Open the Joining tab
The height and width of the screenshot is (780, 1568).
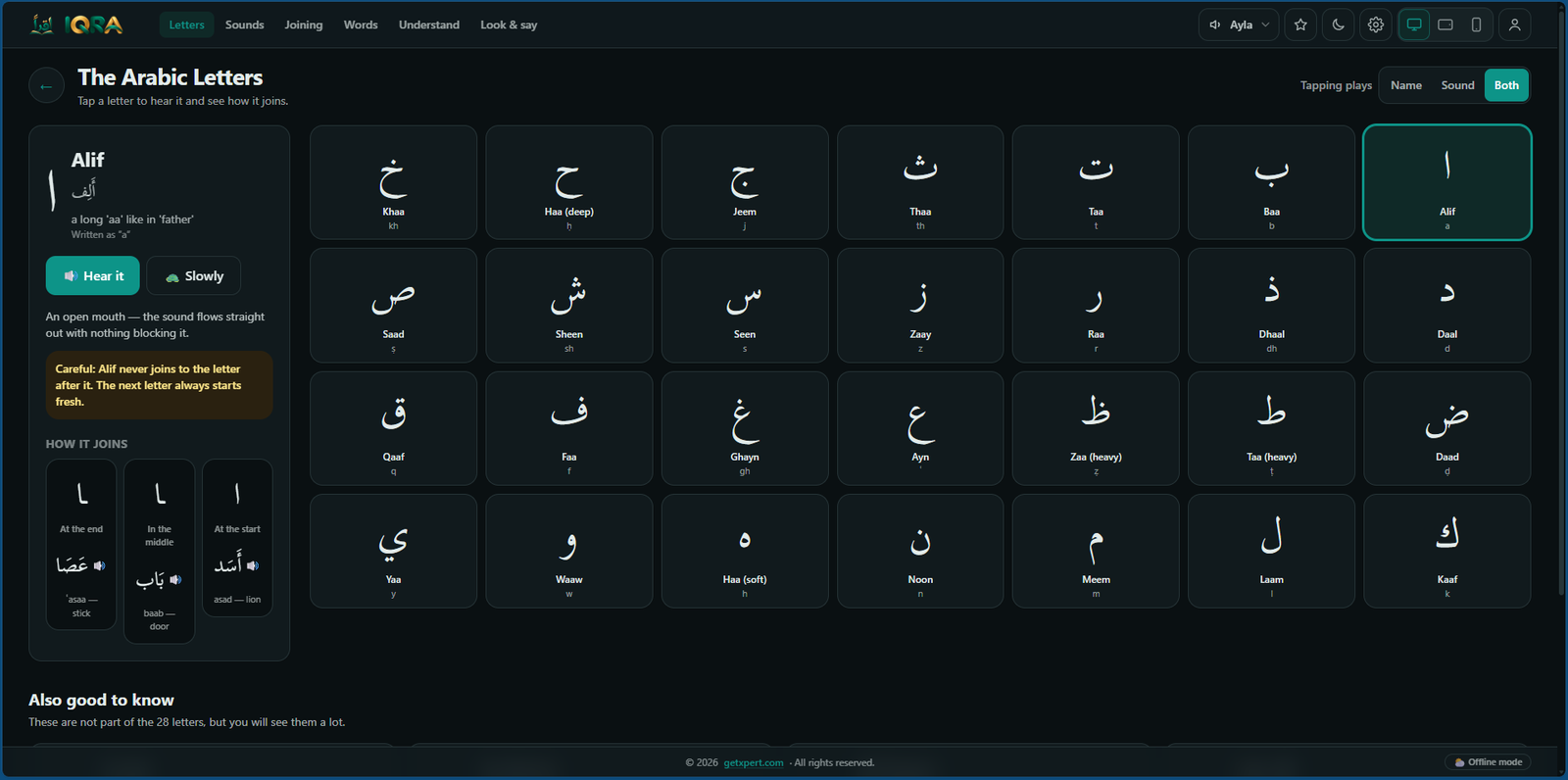tap(304, 24)
